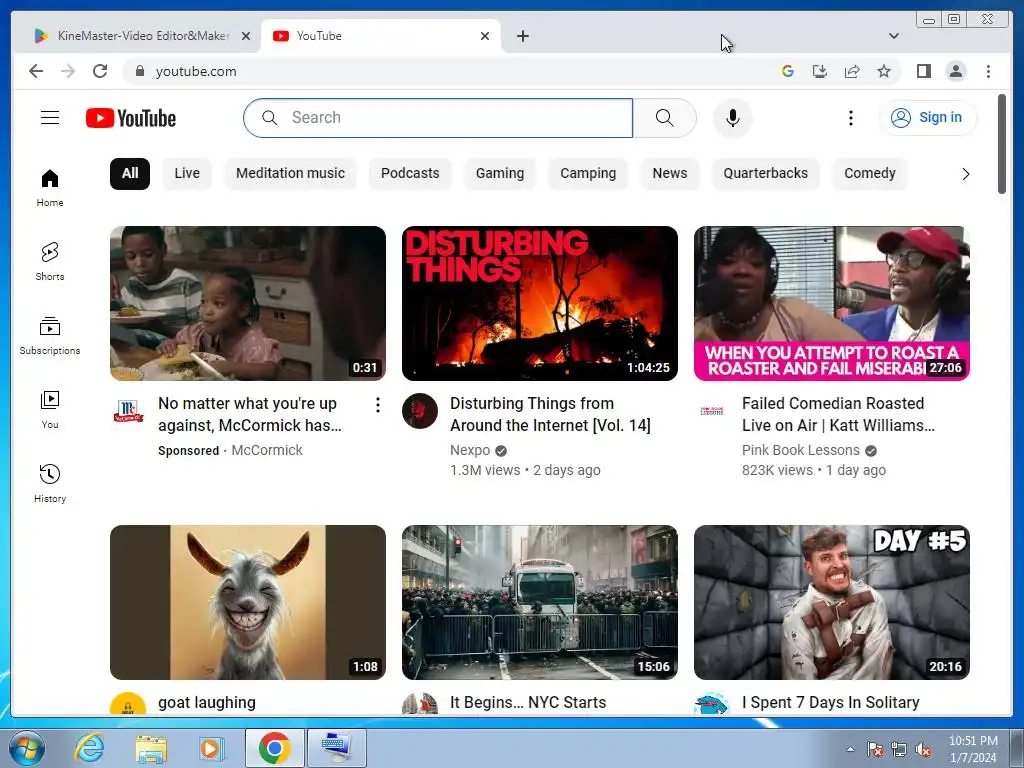Expand the tab search dropdown arrow
The width and height of the screenshot is (1024, 768).
click(x=893, y=36)
